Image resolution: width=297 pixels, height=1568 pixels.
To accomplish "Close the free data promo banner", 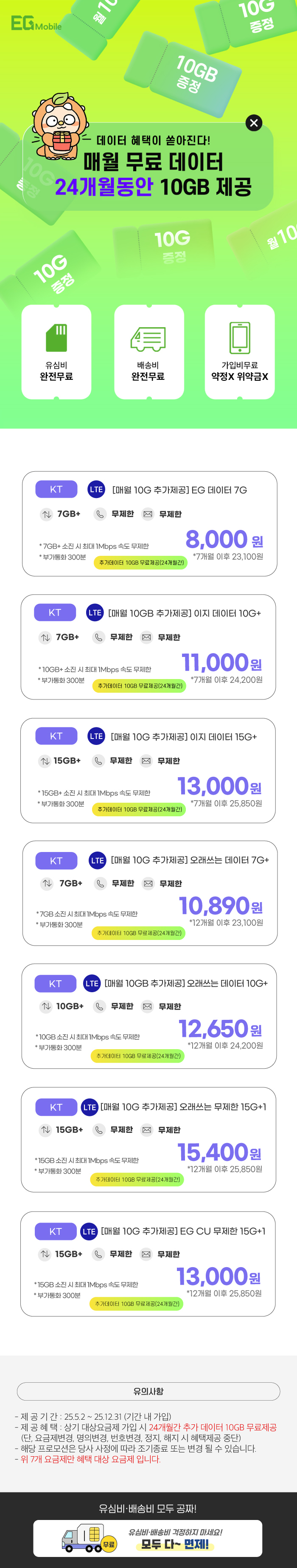I will [254, 123].
